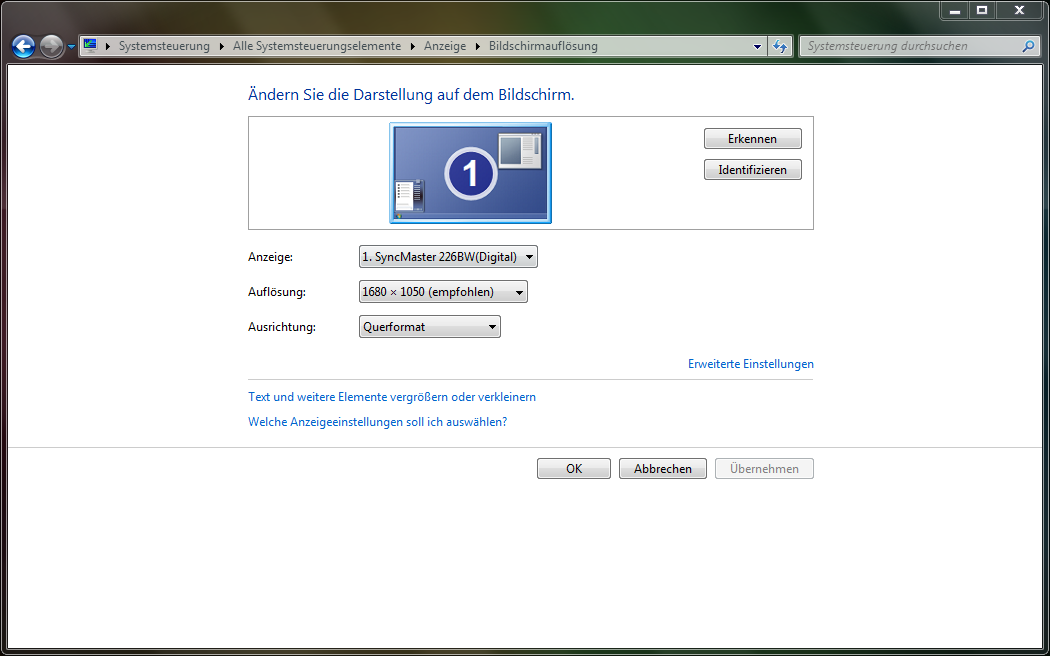Close the Bildschirmauflösung window
Screen dimensions: 1050x656
point(1019,11)
